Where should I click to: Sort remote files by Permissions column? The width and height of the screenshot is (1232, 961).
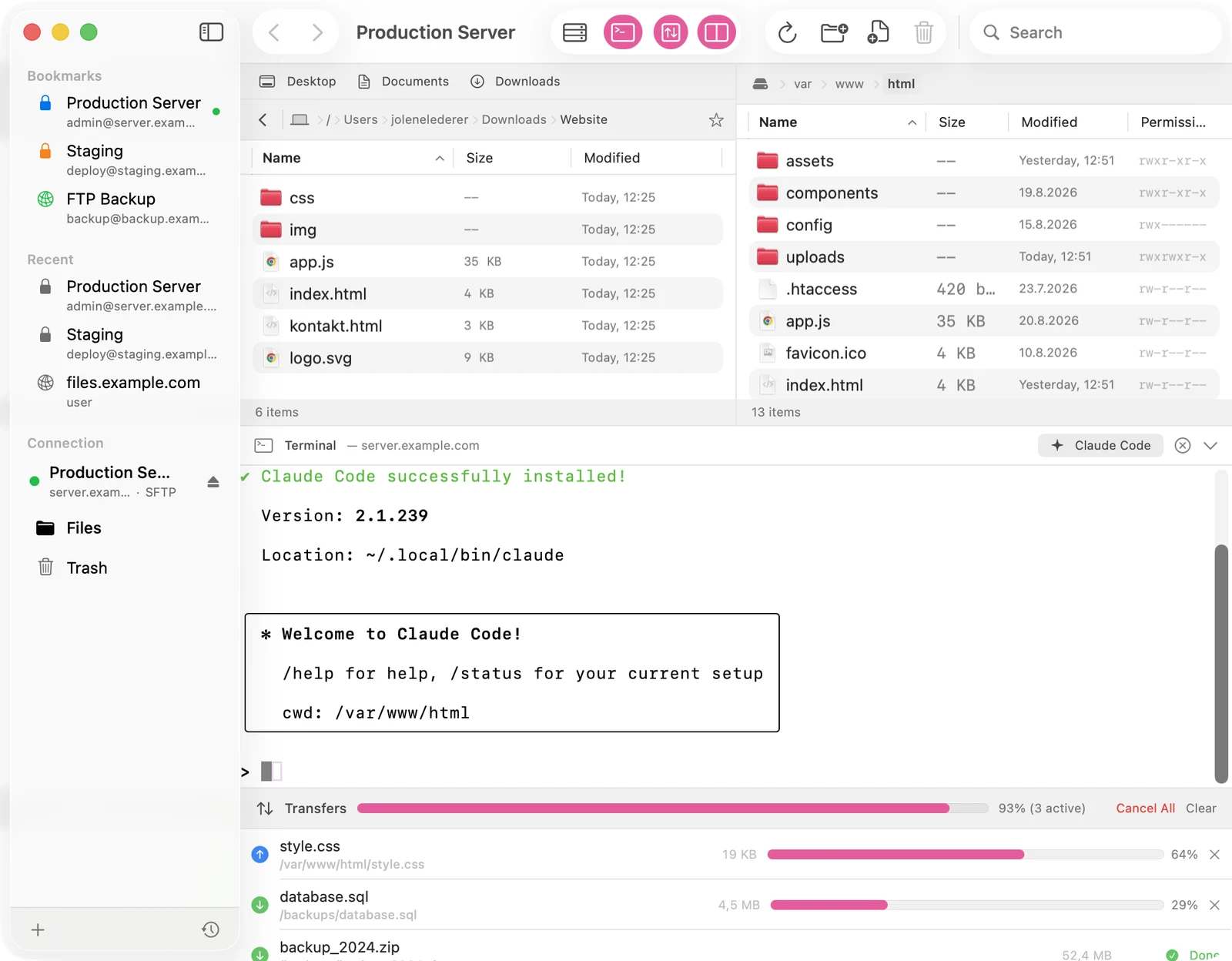[x=1173, y=122]
